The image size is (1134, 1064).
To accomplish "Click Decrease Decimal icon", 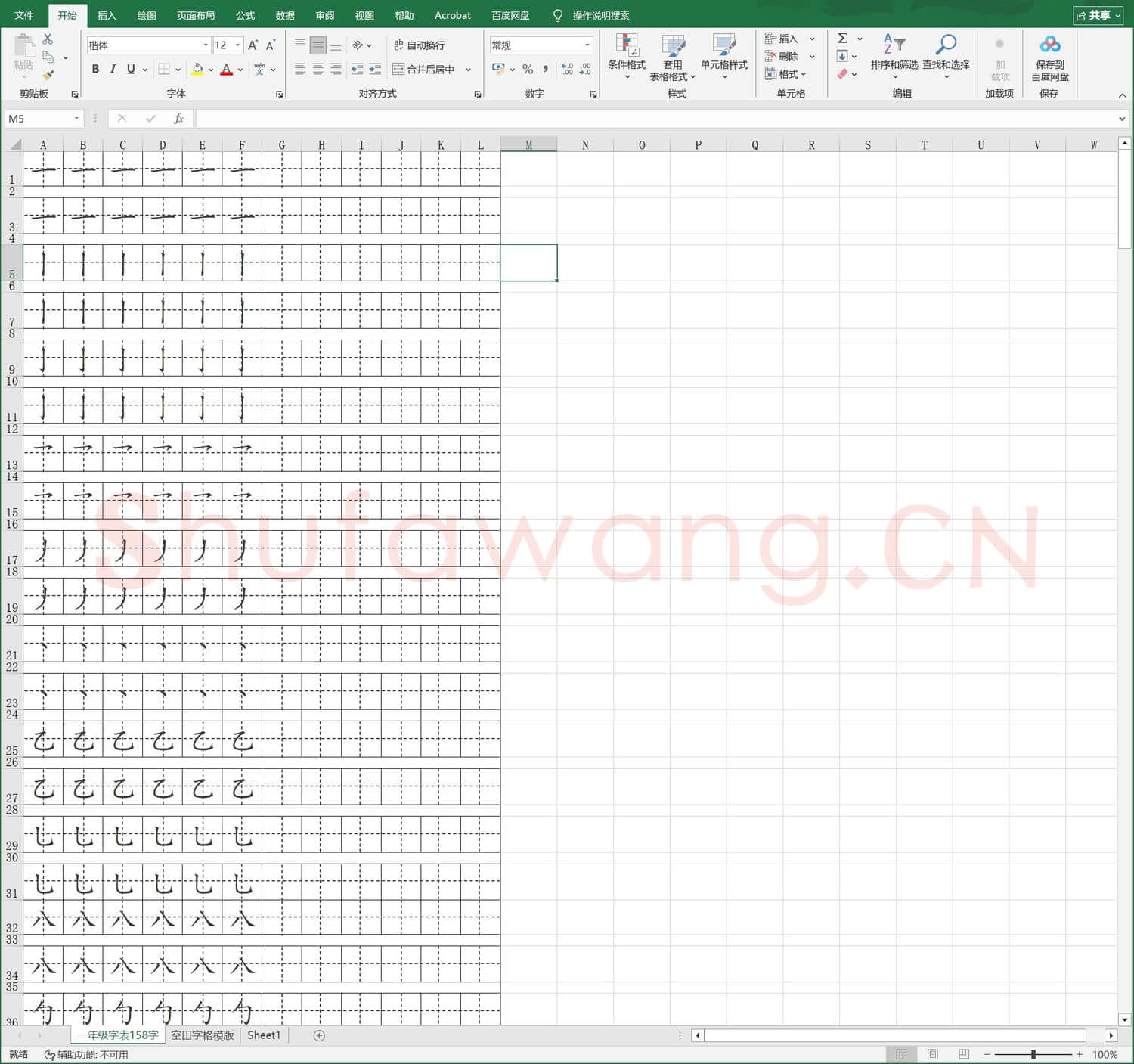I will click(585, 69).
